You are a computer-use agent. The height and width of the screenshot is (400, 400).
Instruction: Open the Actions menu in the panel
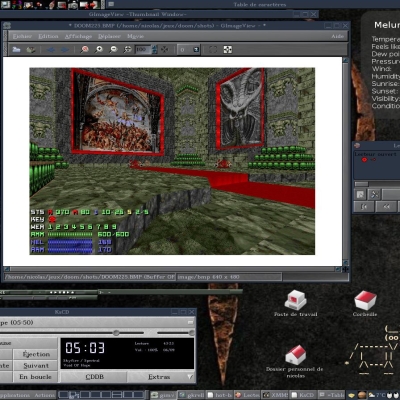(44, 395)
